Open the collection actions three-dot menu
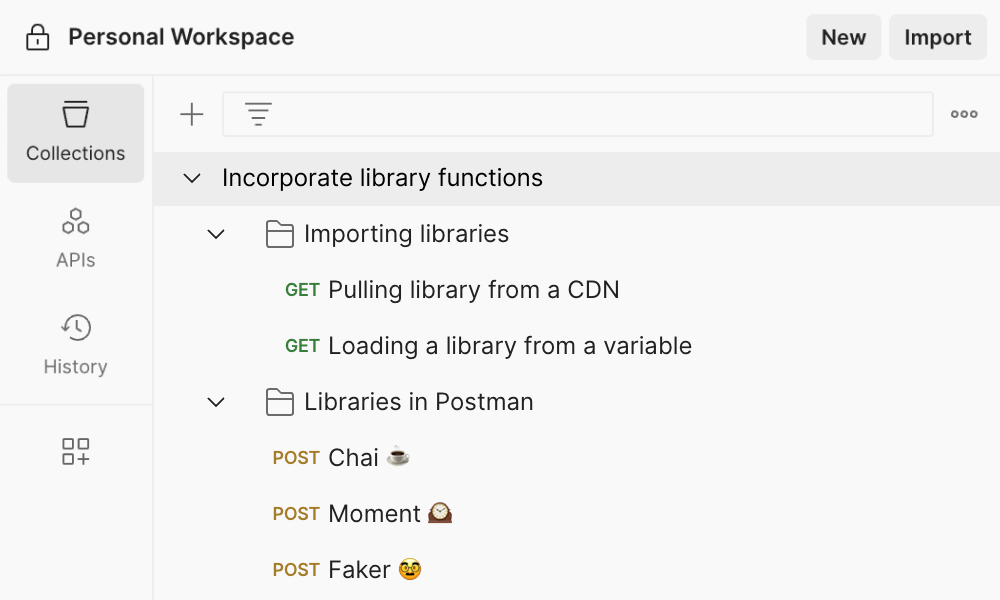The width and height of the screenshot is (1000, 600). click(963, 113)
